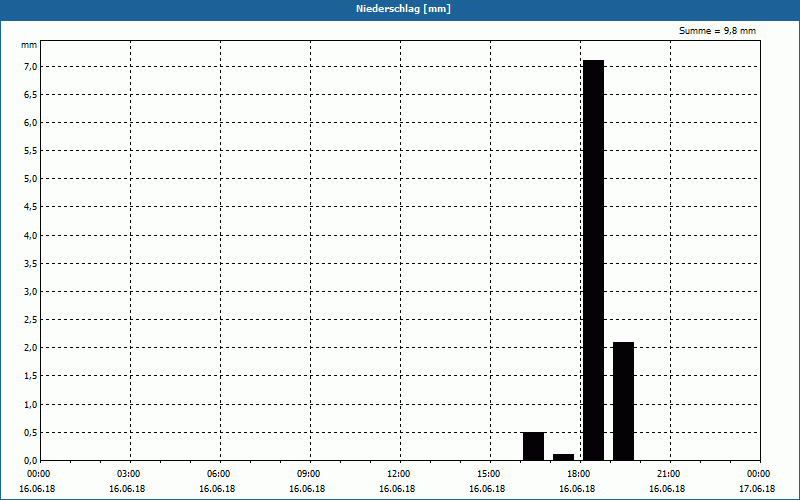Click the 2,5 y-axis value

coord(30,319)
